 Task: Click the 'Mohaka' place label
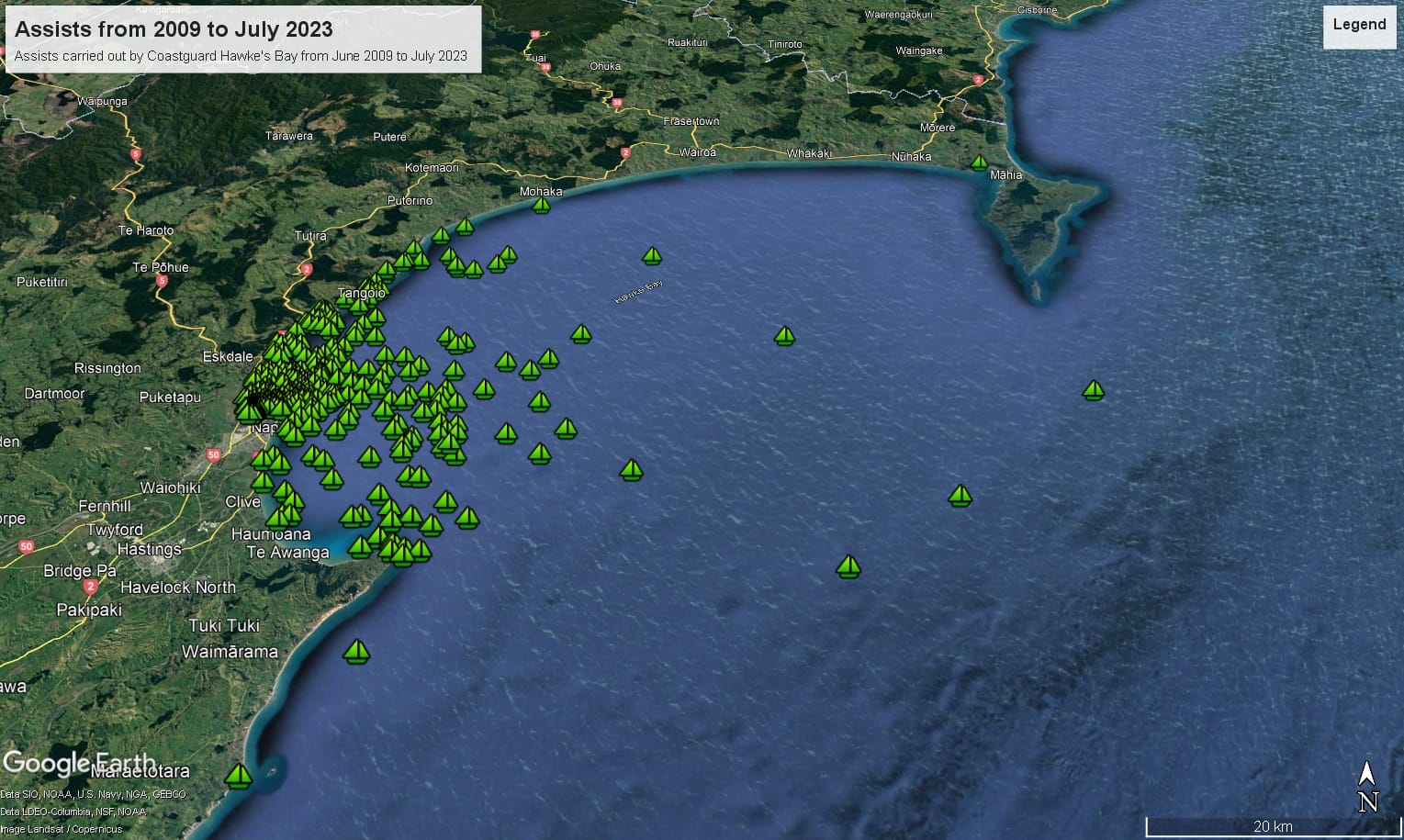click(x=541, y=191)
